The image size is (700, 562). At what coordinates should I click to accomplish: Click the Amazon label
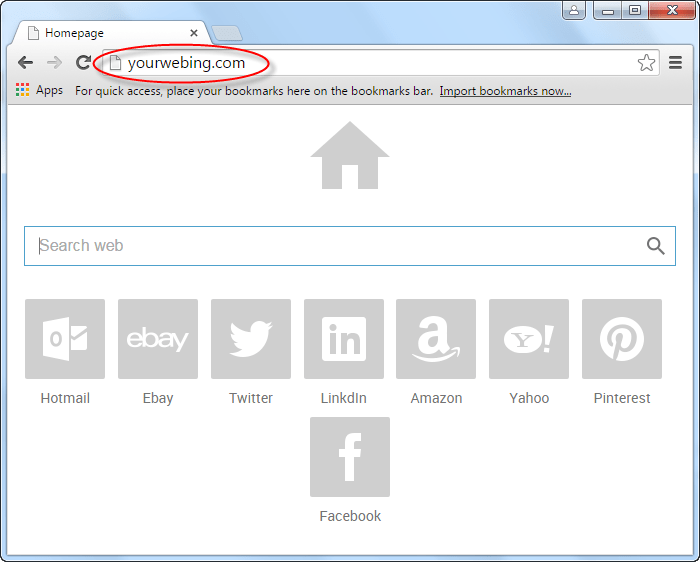pos(436,398)
